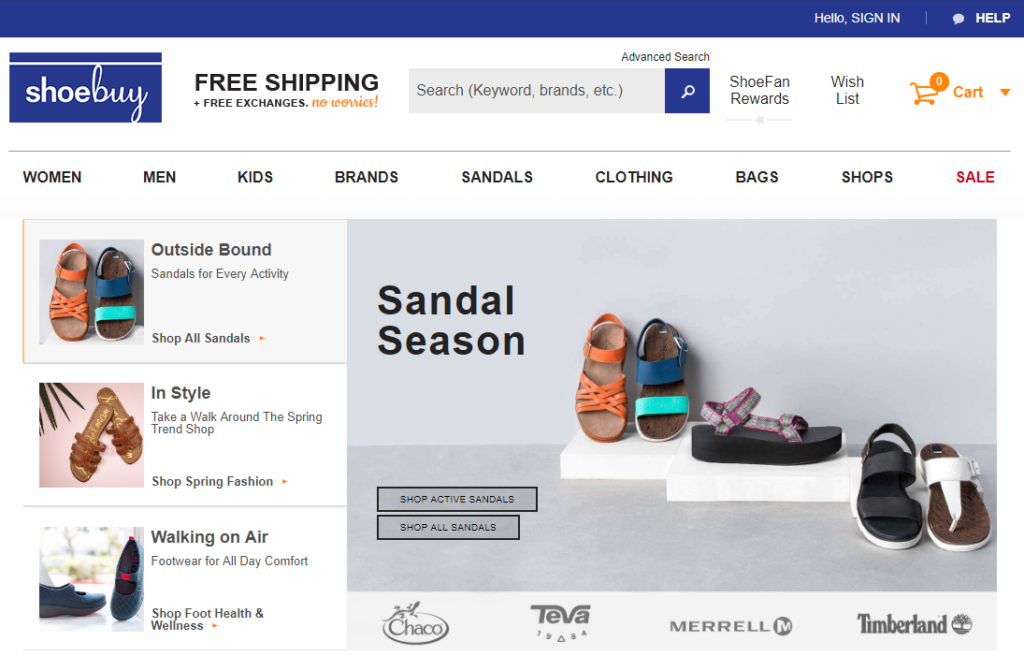Screen dimensions: 1024x671
Task: Open the WOMEN menu
Action: coord(52,177)
